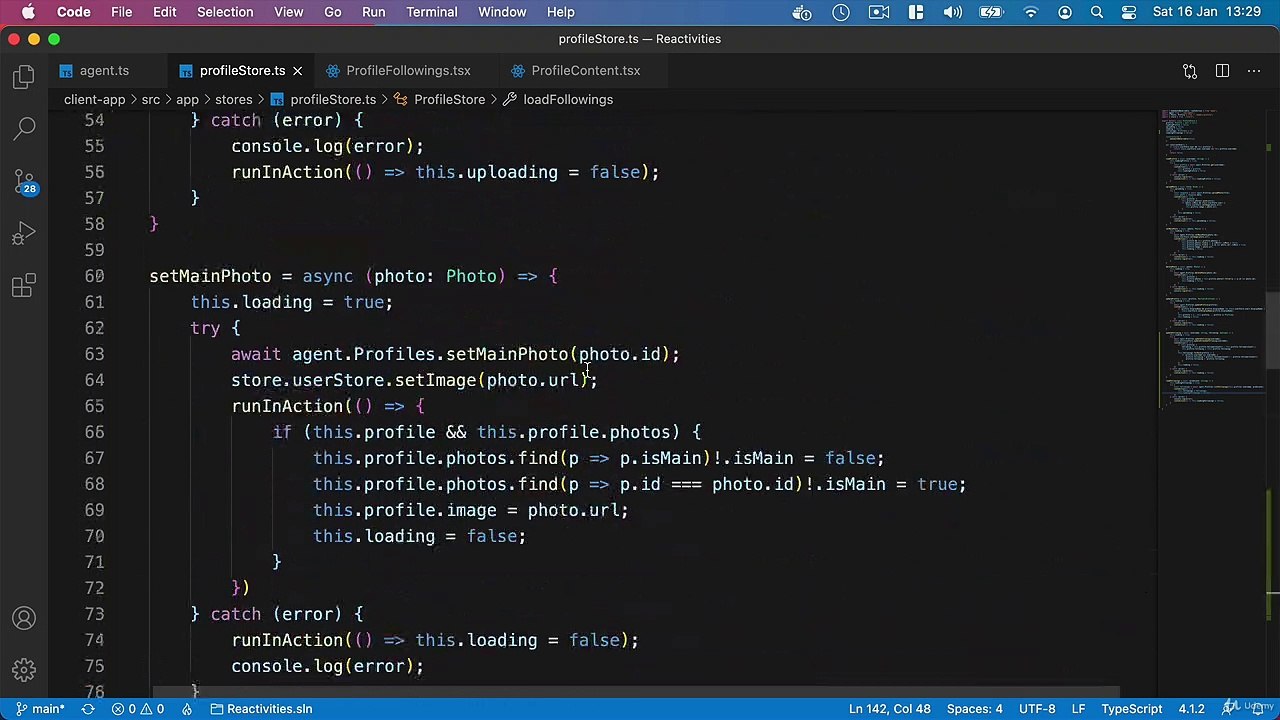Open the File menu
Screen dimensions: 1280x720
(121, 12)
